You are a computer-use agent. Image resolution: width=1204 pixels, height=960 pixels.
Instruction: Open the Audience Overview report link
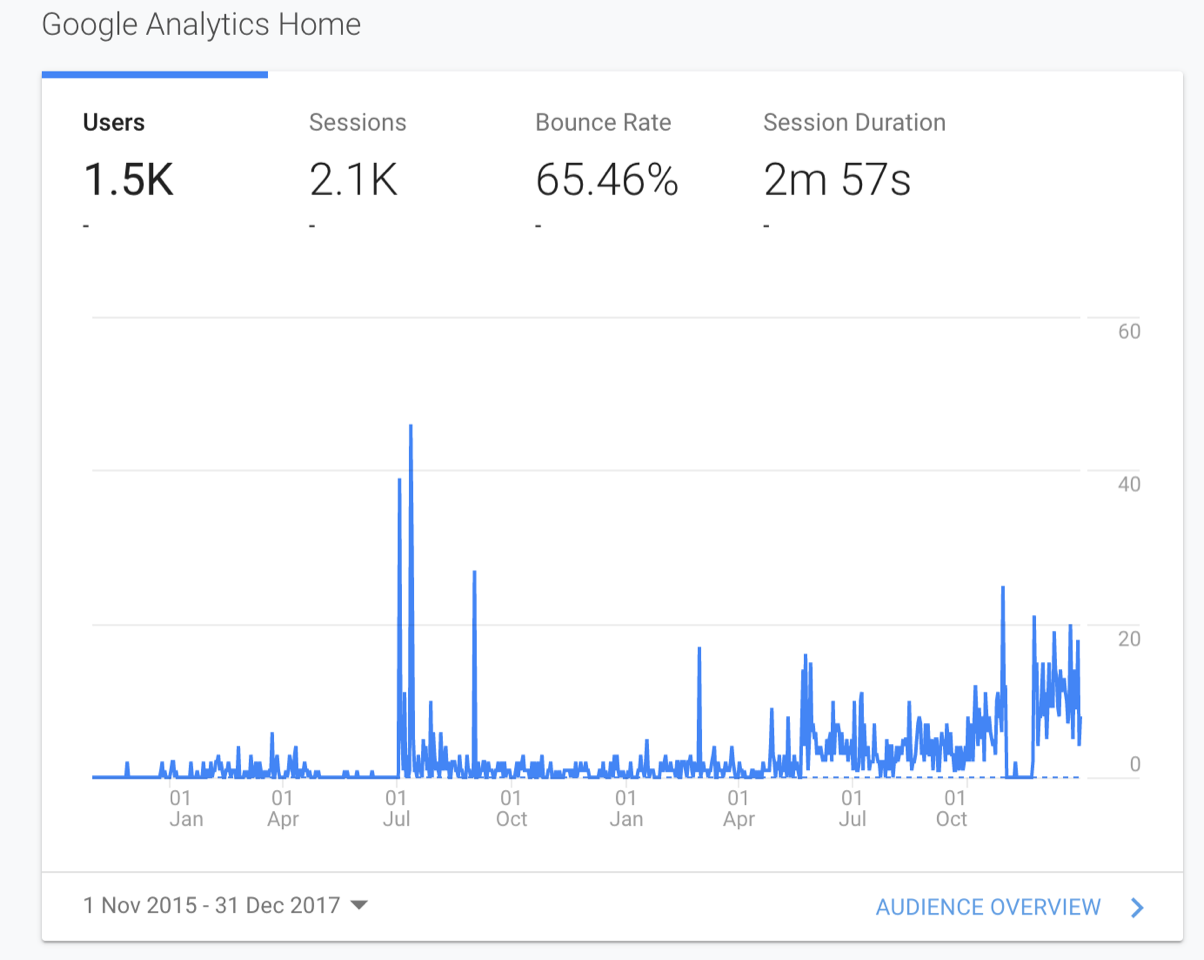click(x=988, y=907)
